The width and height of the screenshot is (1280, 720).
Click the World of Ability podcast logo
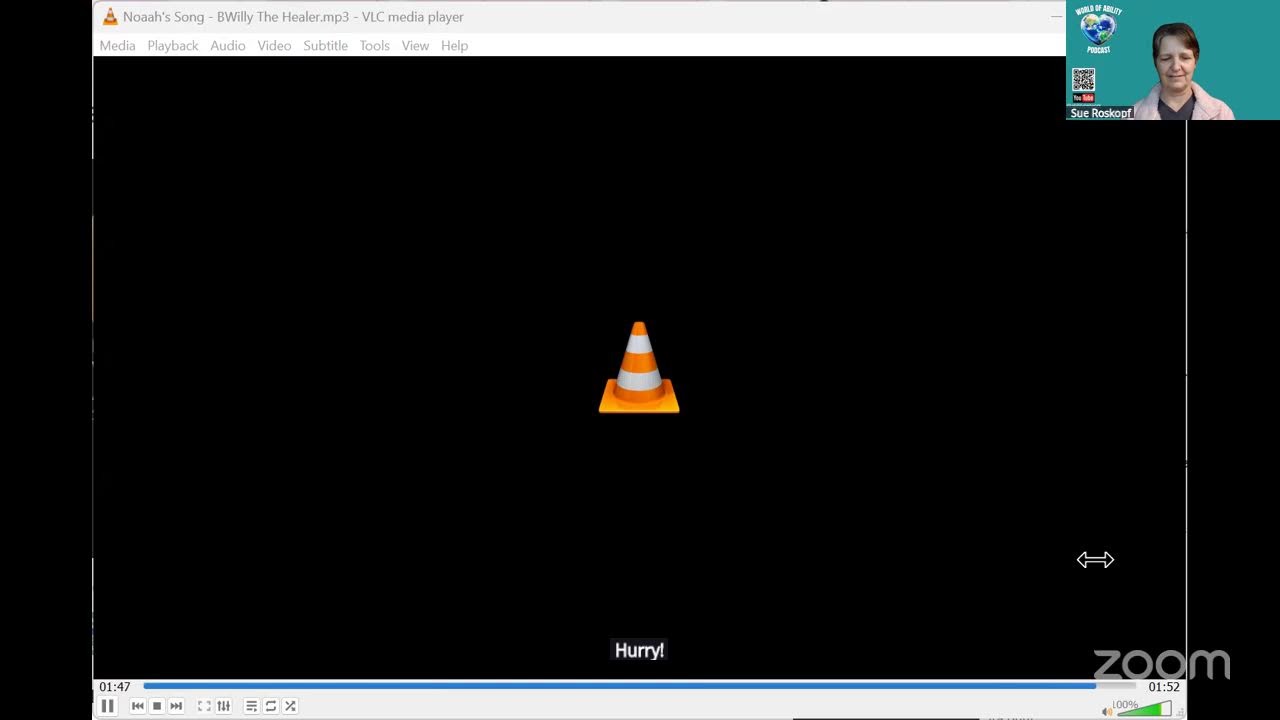tap(1098, 28)
